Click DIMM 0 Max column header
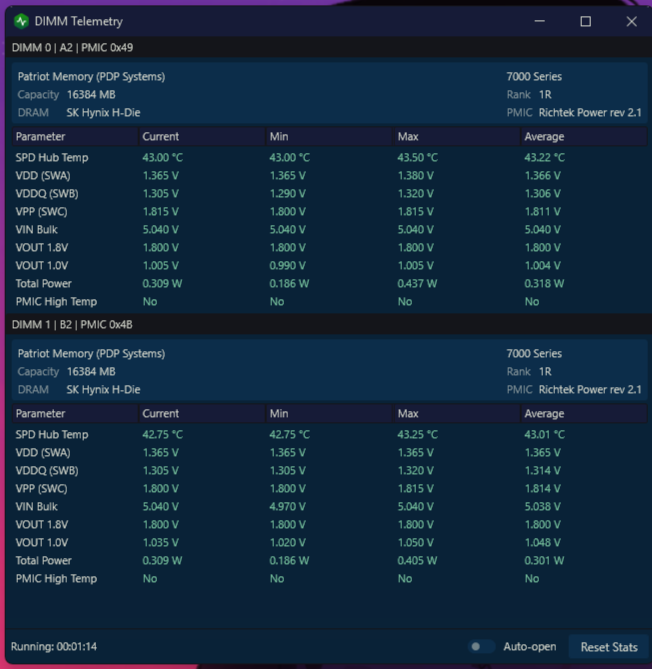Viewport: 652px width, 669px height. pos(456,137)
